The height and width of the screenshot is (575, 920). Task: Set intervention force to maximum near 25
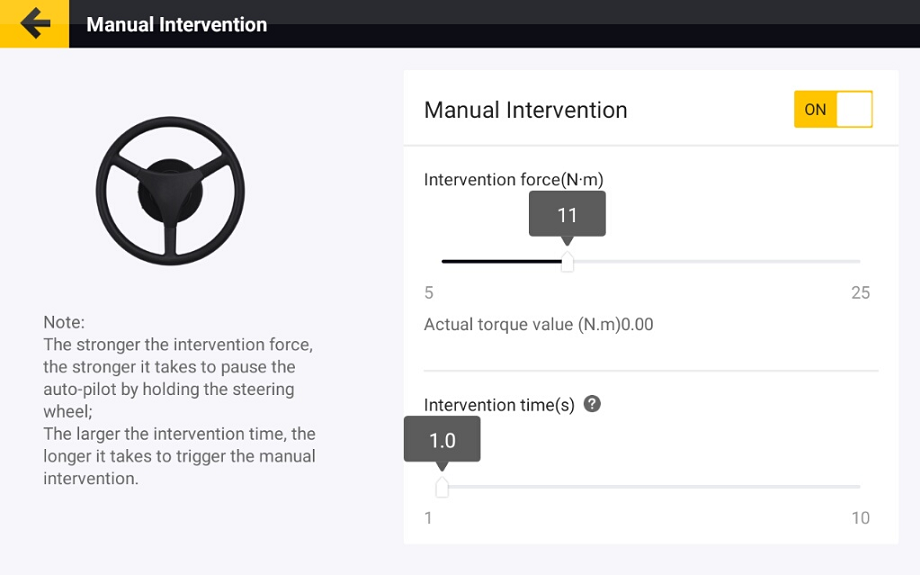859,262
